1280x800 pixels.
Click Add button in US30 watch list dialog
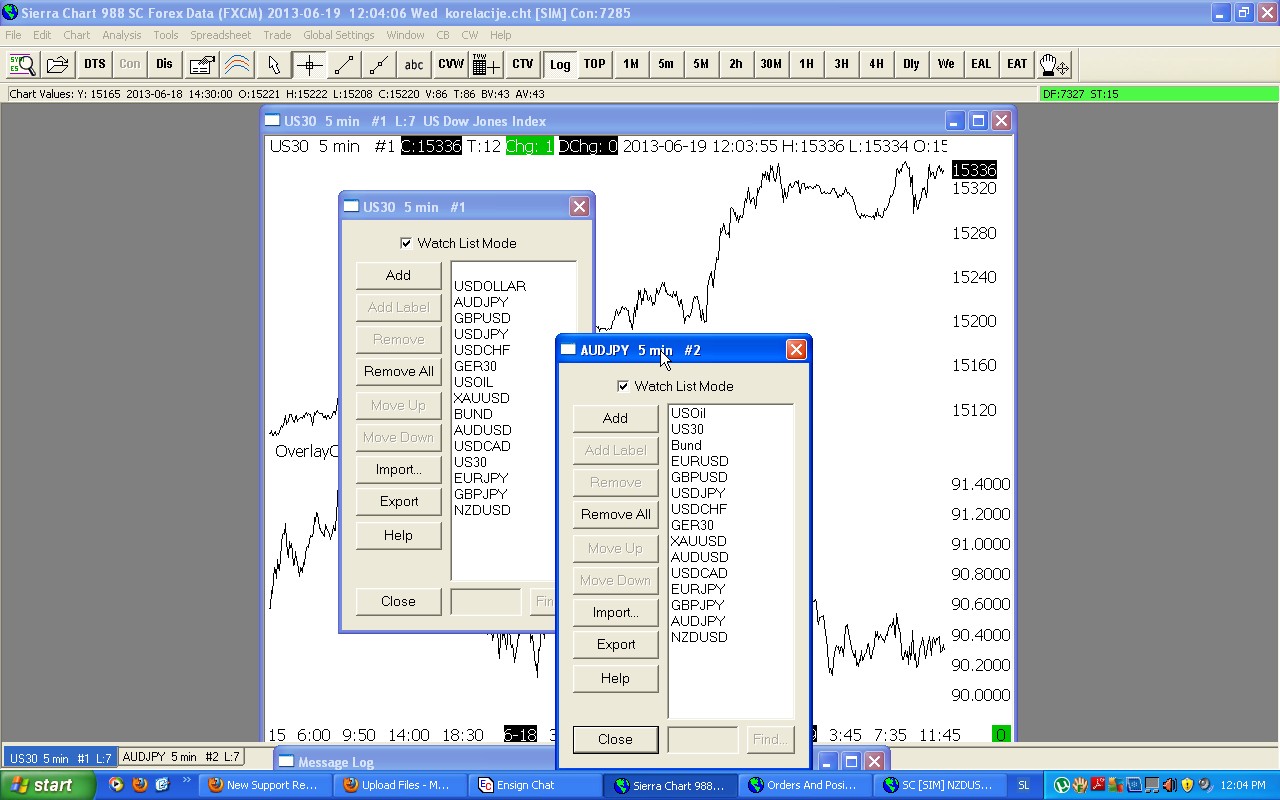coord(398,275)
